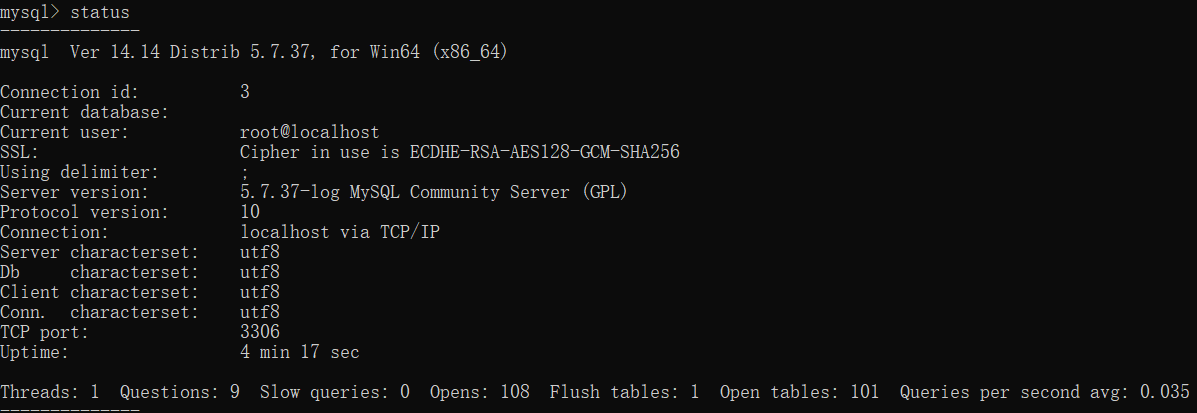This screenshot has width=1197, height=413.
Task: Click the Protocol version value 10
Action: coord(250,212)
